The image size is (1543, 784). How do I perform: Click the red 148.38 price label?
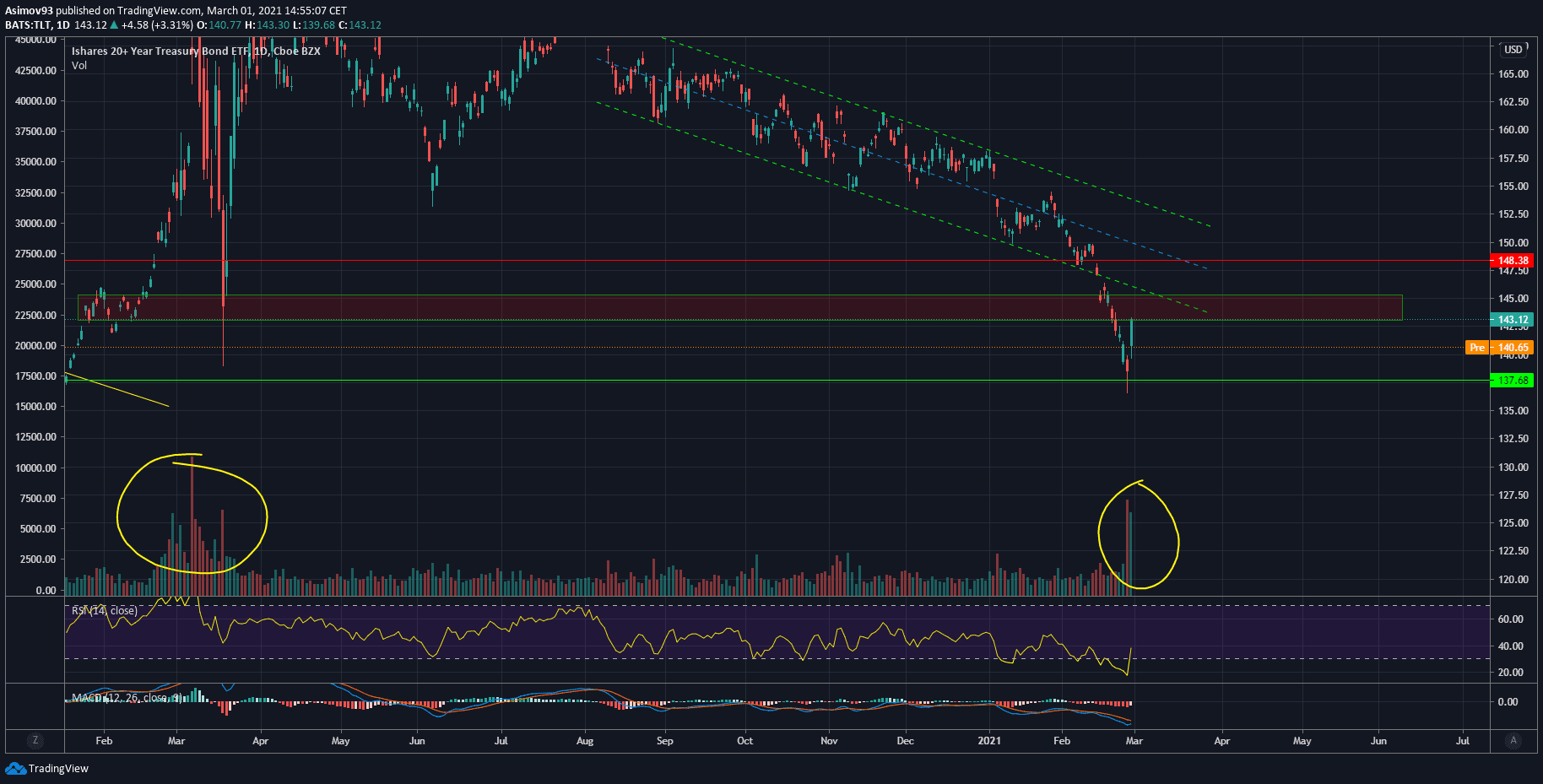coord(1513,261)
